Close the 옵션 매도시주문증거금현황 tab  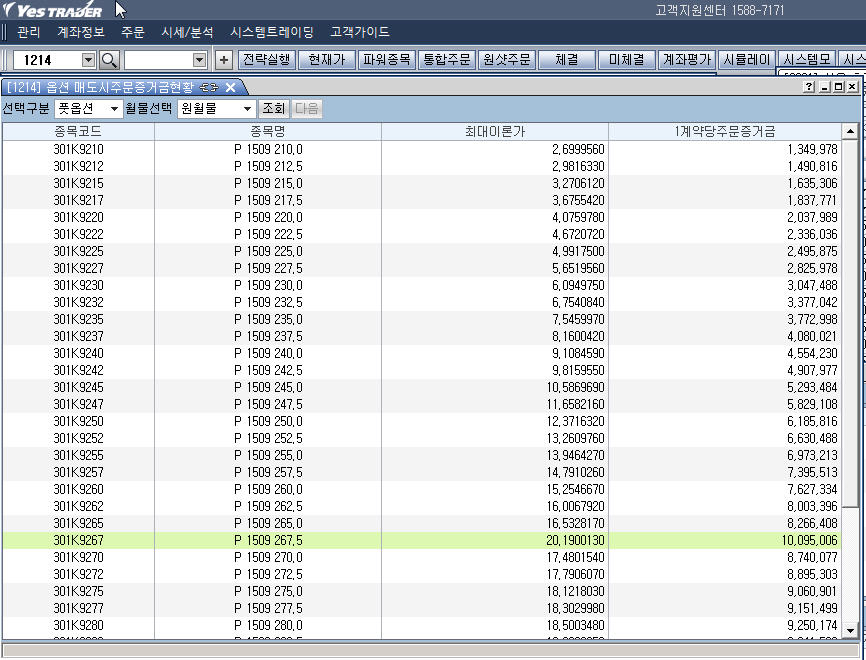click(230, 87)
